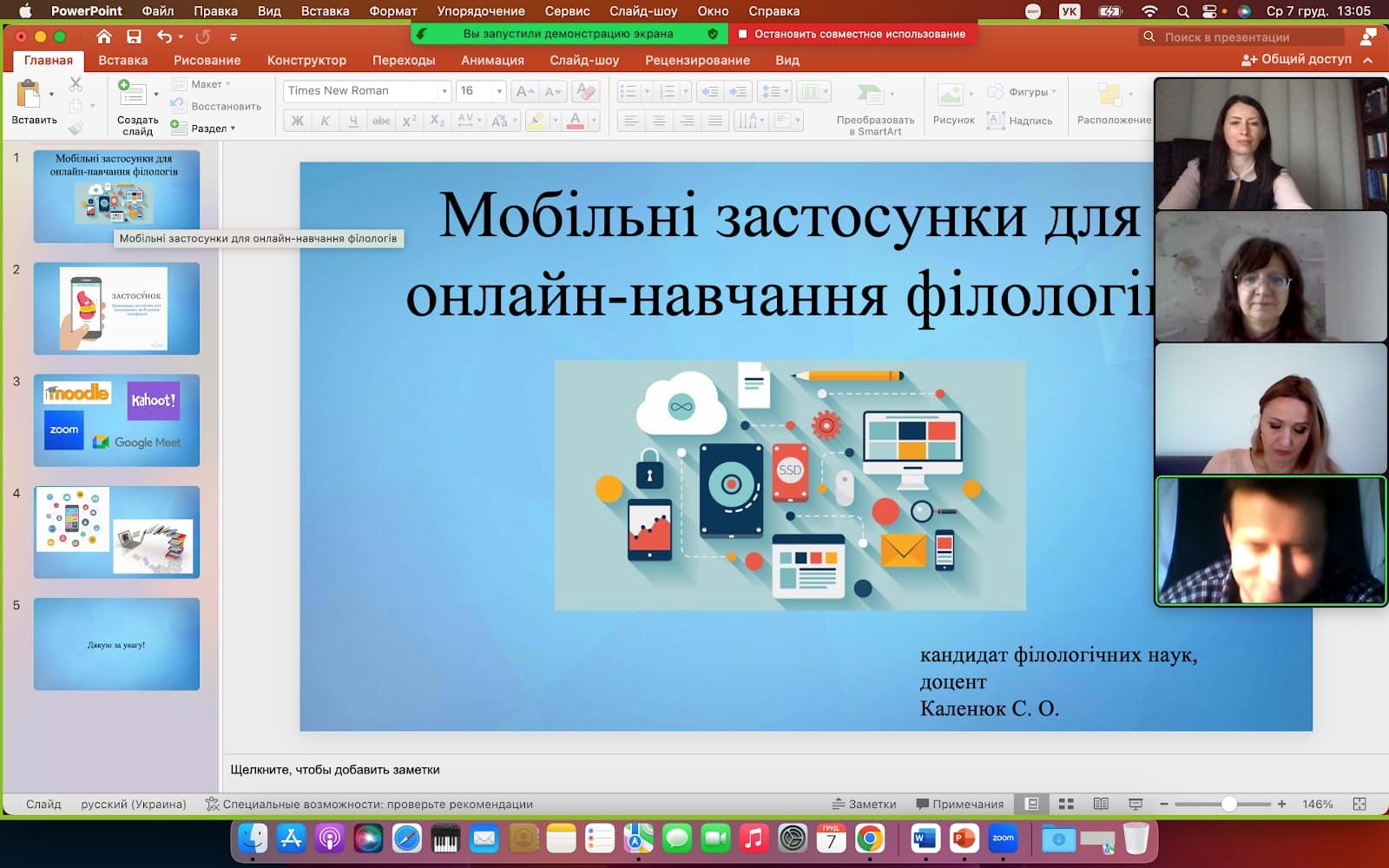Select slide 3 thumbnail with Moodle and Kahoot
The image size is (1389, 868).
tap(116, 420)
